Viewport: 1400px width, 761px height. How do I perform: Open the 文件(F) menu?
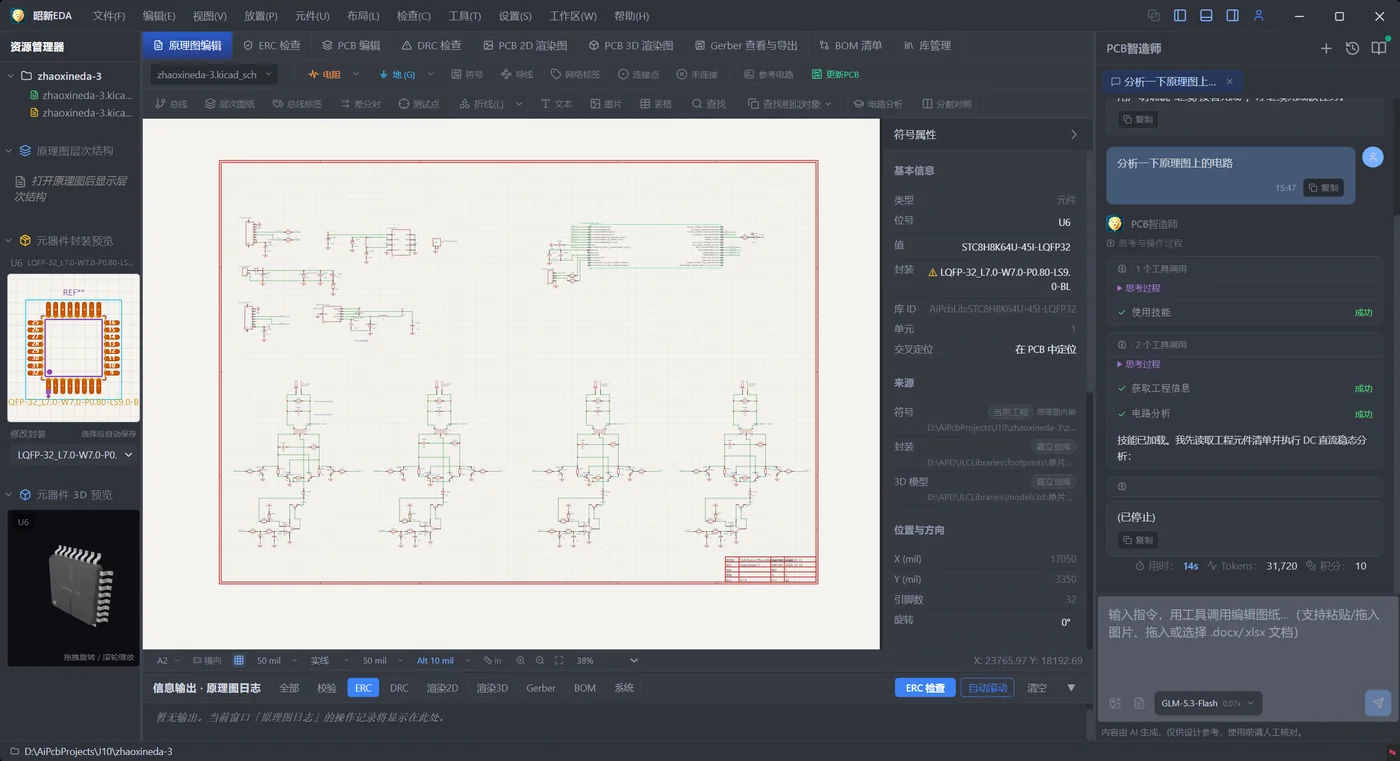[109, 16]
